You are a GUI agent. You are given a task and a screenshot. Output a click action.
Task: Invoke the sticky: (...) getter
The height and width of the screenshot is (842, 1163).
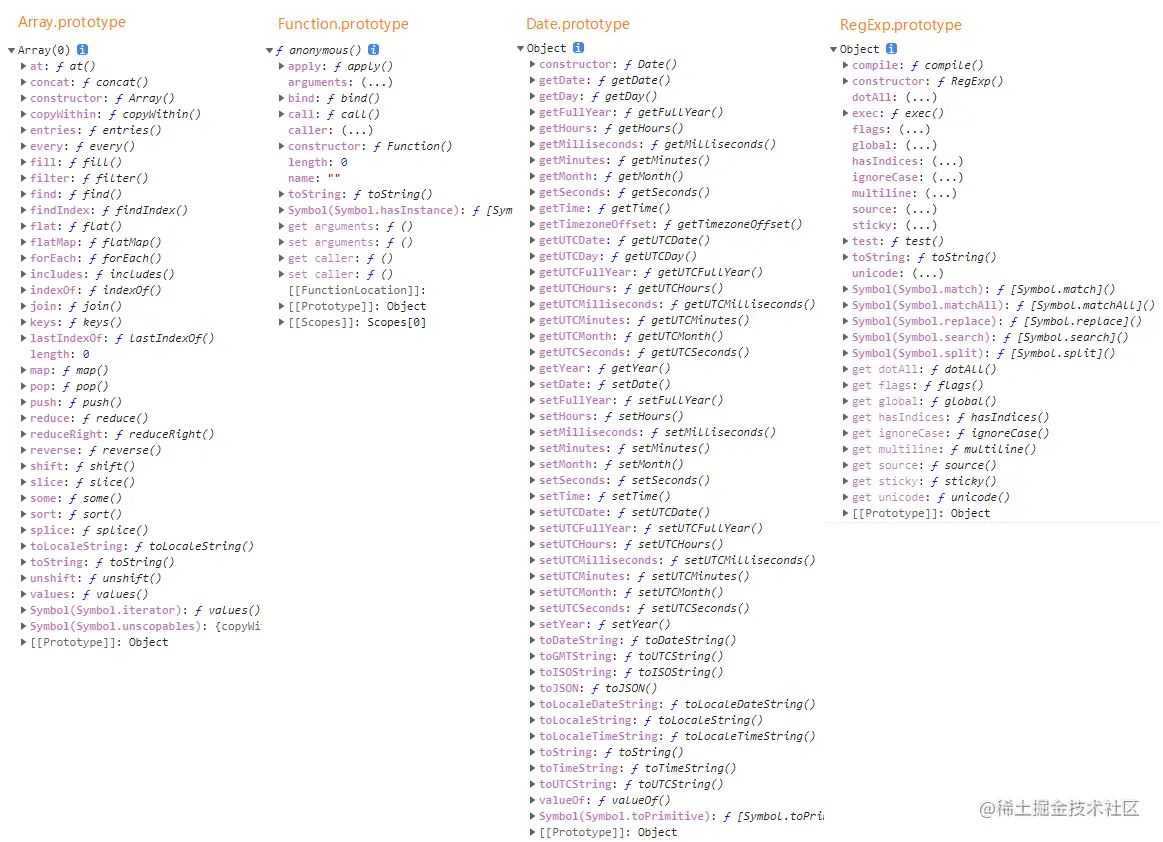coord(920,225)
